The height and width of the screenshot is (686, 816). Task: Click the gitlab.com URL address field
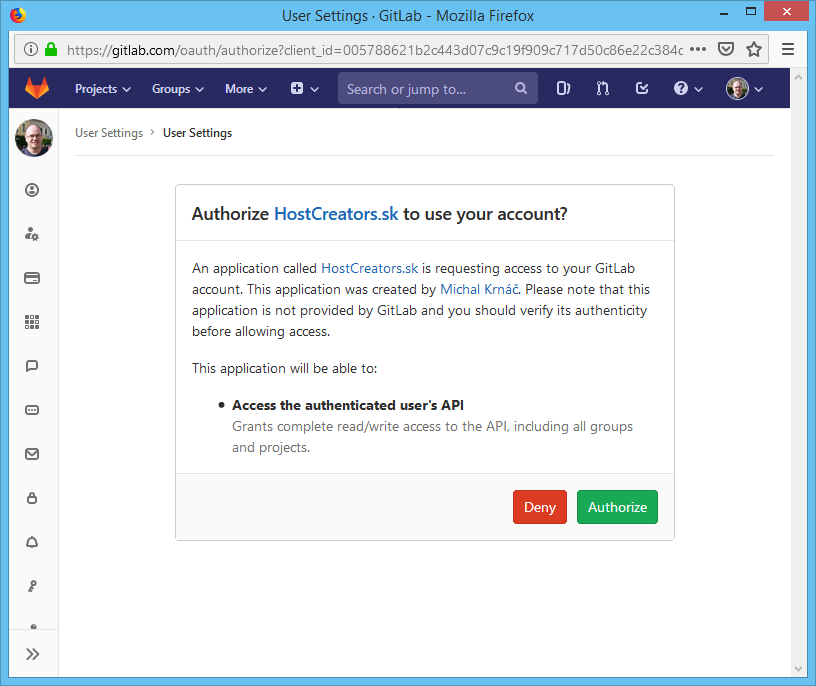click(x=374, y=50)
